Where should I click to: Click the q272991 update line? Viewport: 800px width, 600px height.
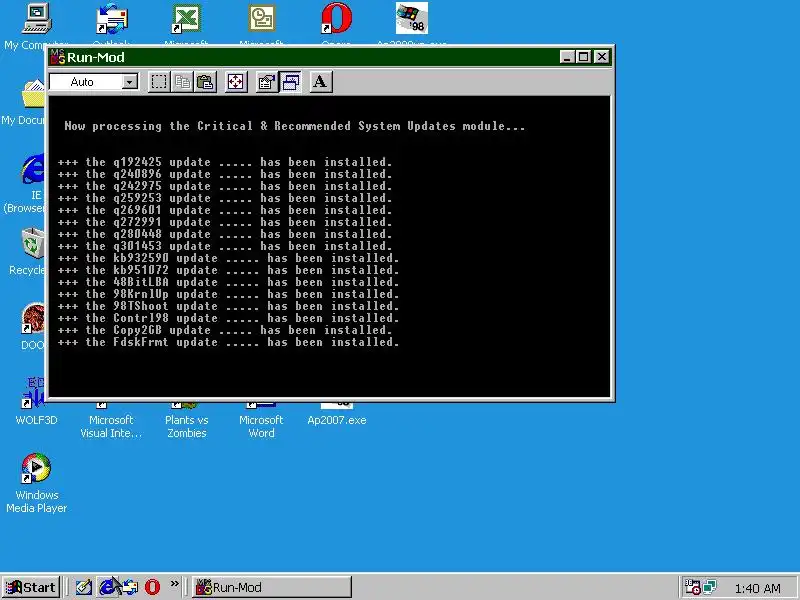point(225,222)
